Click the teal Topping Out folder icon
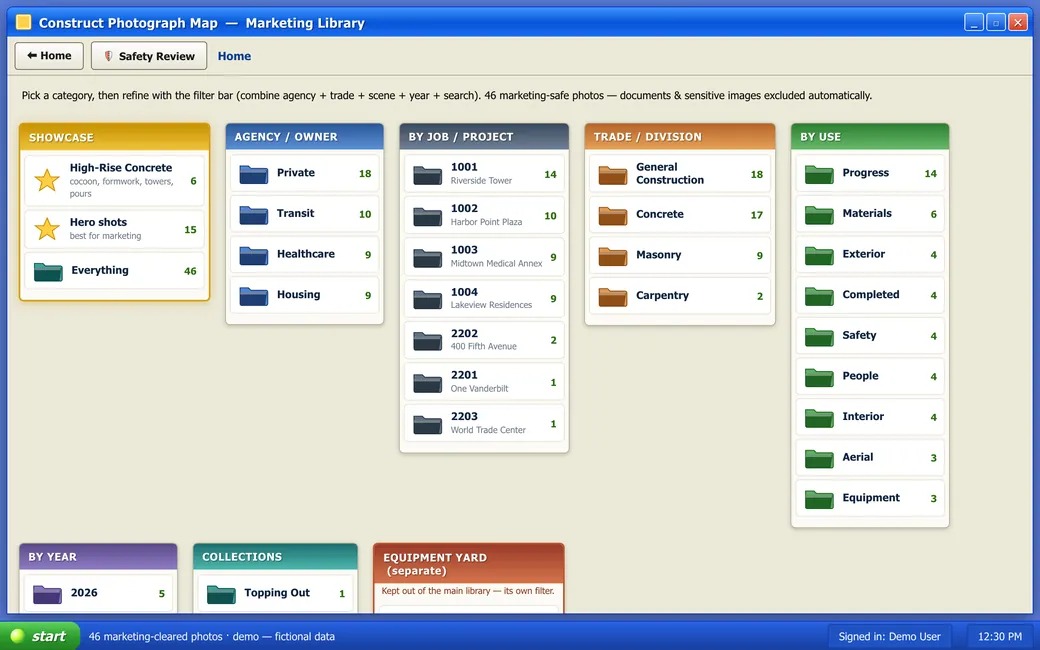This screenshot has width=1040, height=650. (x=221, y=594)
